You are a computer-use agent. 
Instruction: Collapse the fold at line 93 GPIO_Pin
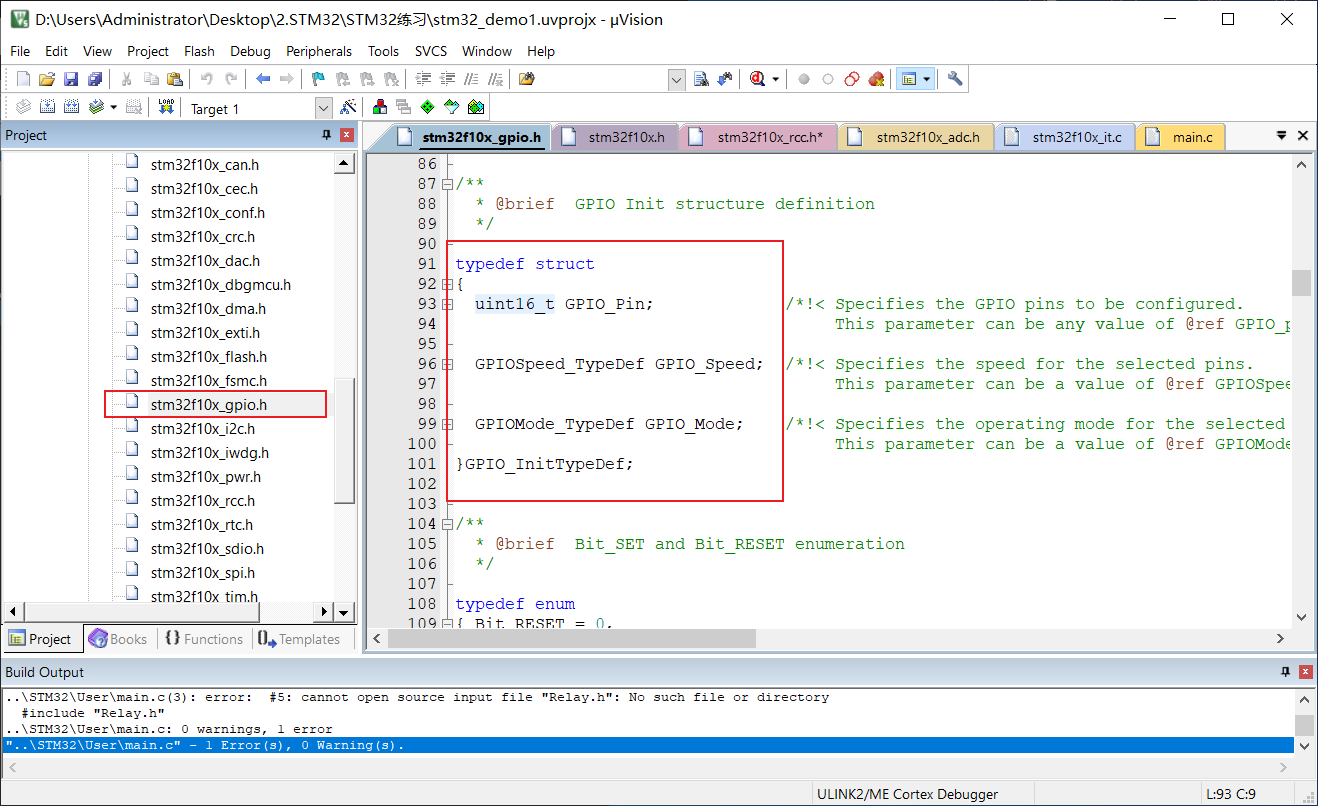coord(447,304)
